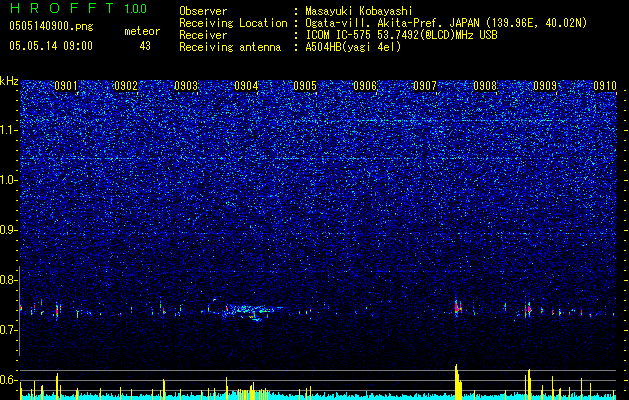The image size is (629, 400).
Task: Click the meteor count value 43
Action: click(145, 46)
